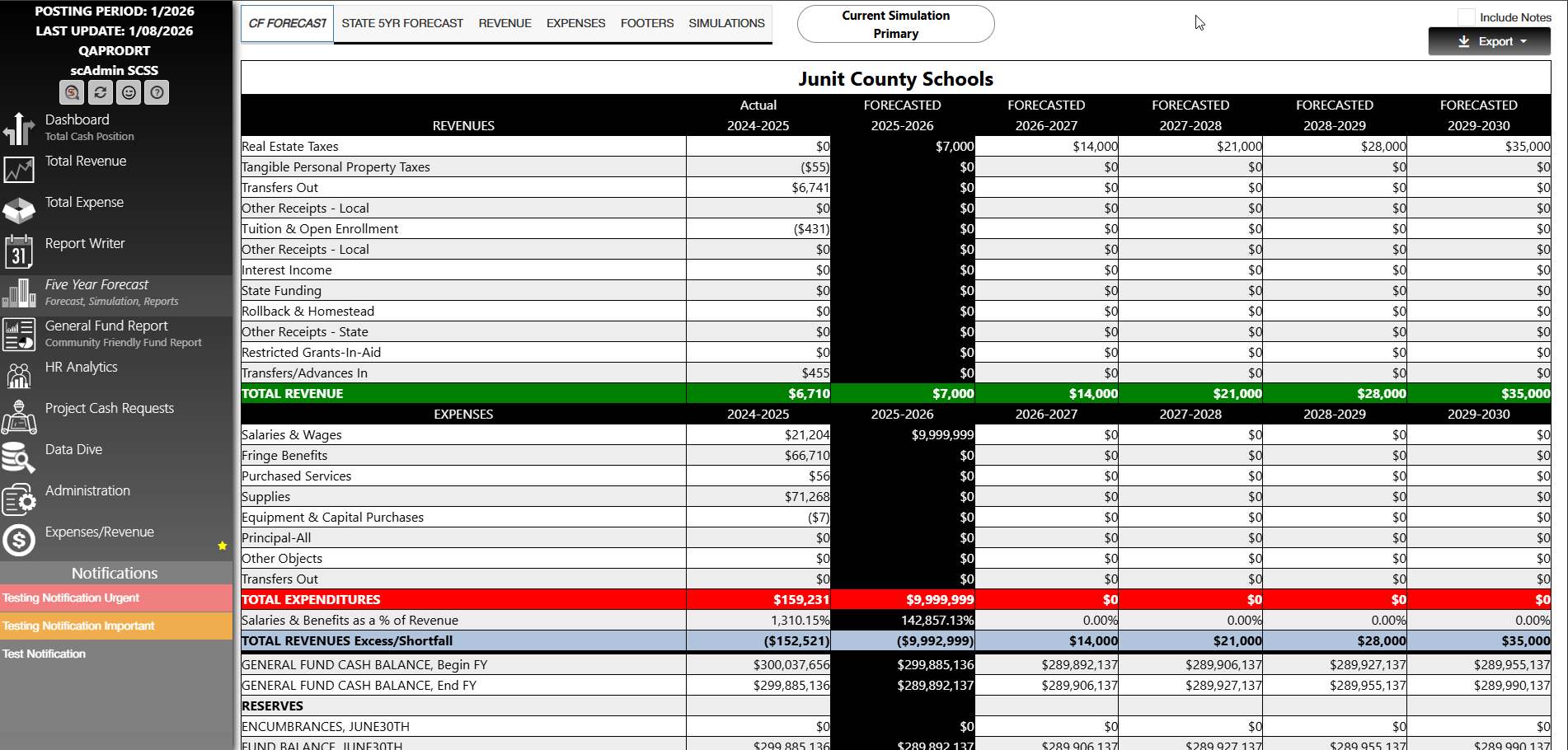This screenshot has width=1568, height=750.
Task: Open the Testing Notification Important alert
Action: pyautogui.click(x=116, y=626)
